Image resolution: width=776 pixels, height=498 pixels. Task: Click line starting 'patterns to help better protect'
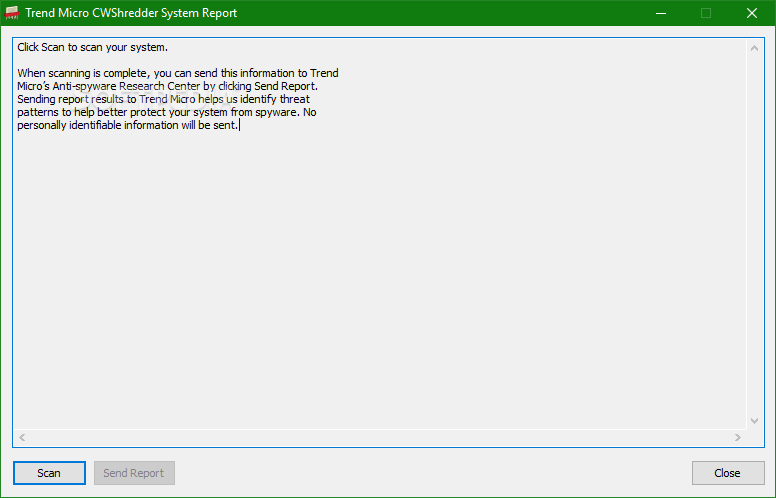pos(167,112)
